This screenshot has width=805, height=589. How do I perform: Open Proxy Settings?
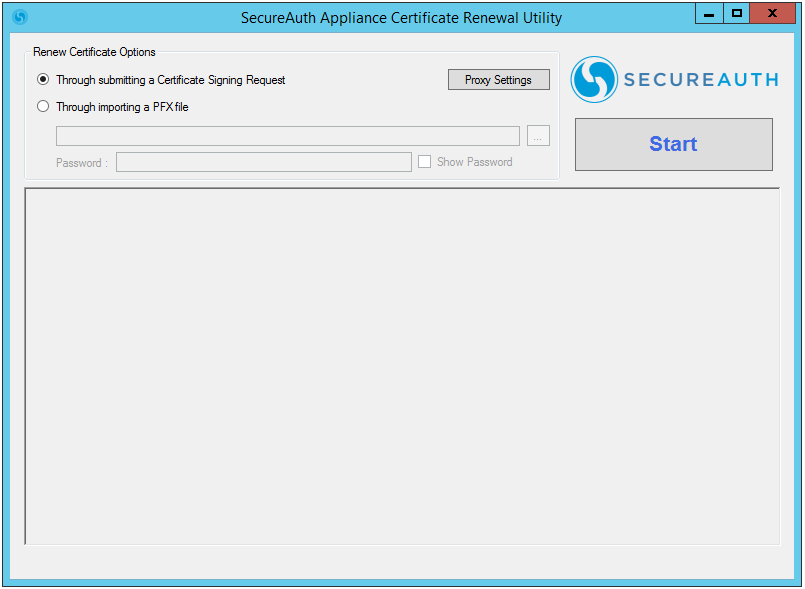(x=498, y=80)
